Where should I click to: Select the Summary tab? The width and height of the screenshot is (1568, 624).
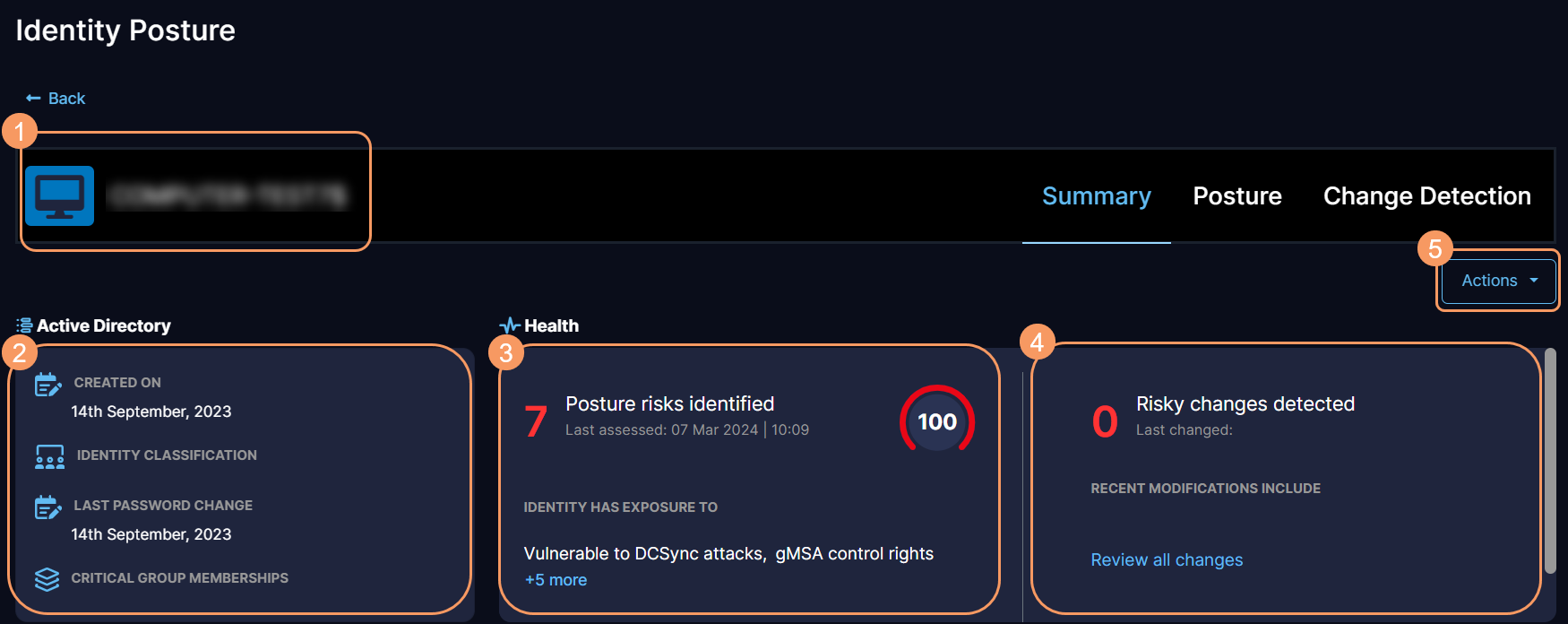coord(1097,195)
